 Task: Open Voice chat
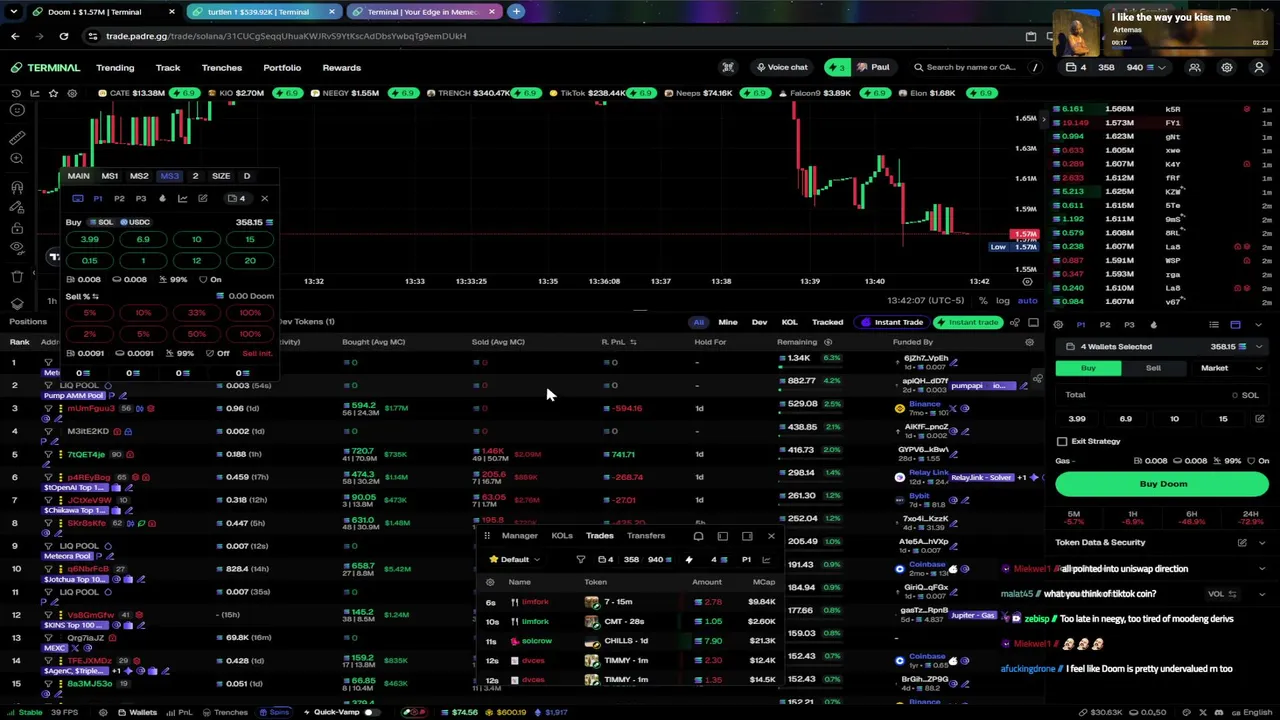point(782,68)
